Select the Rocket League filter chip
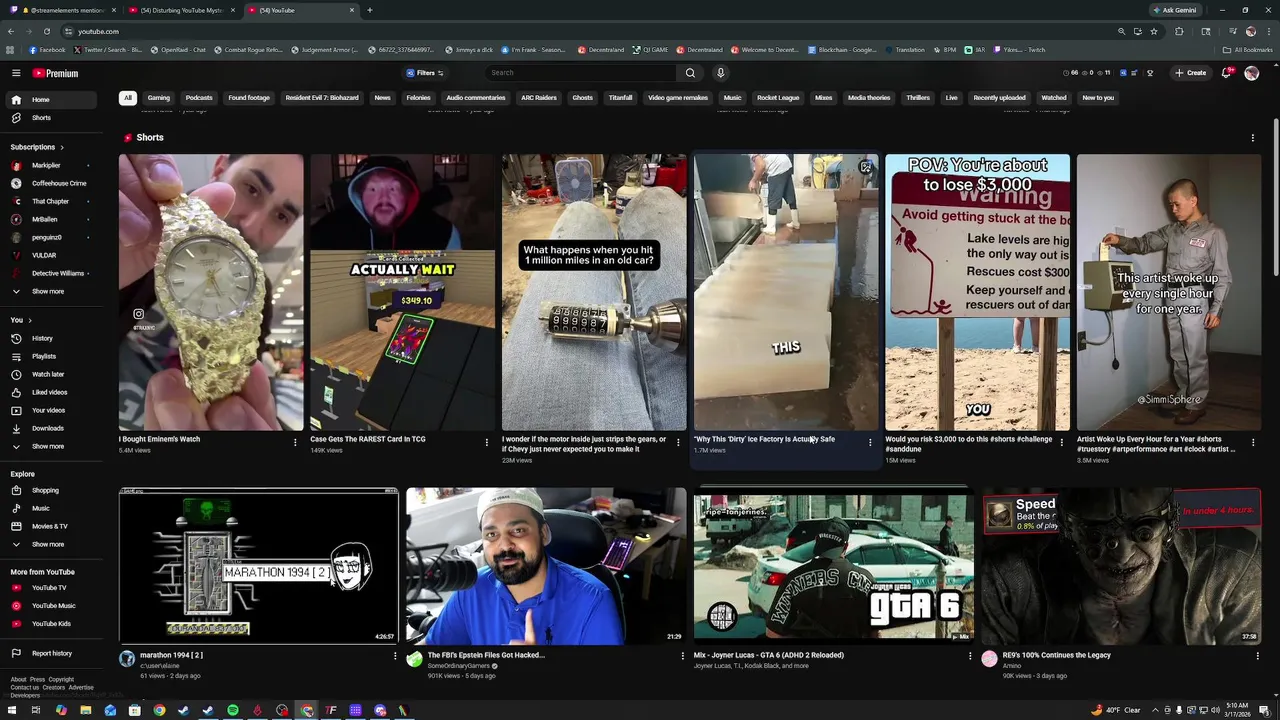1280x720 pixels. (778, 98)
